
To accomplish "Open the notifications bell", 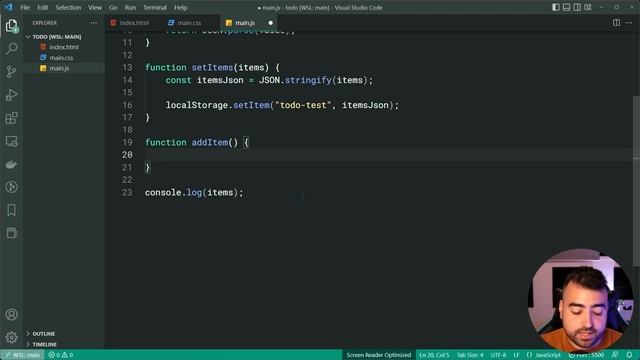I will tap(629, 355).
